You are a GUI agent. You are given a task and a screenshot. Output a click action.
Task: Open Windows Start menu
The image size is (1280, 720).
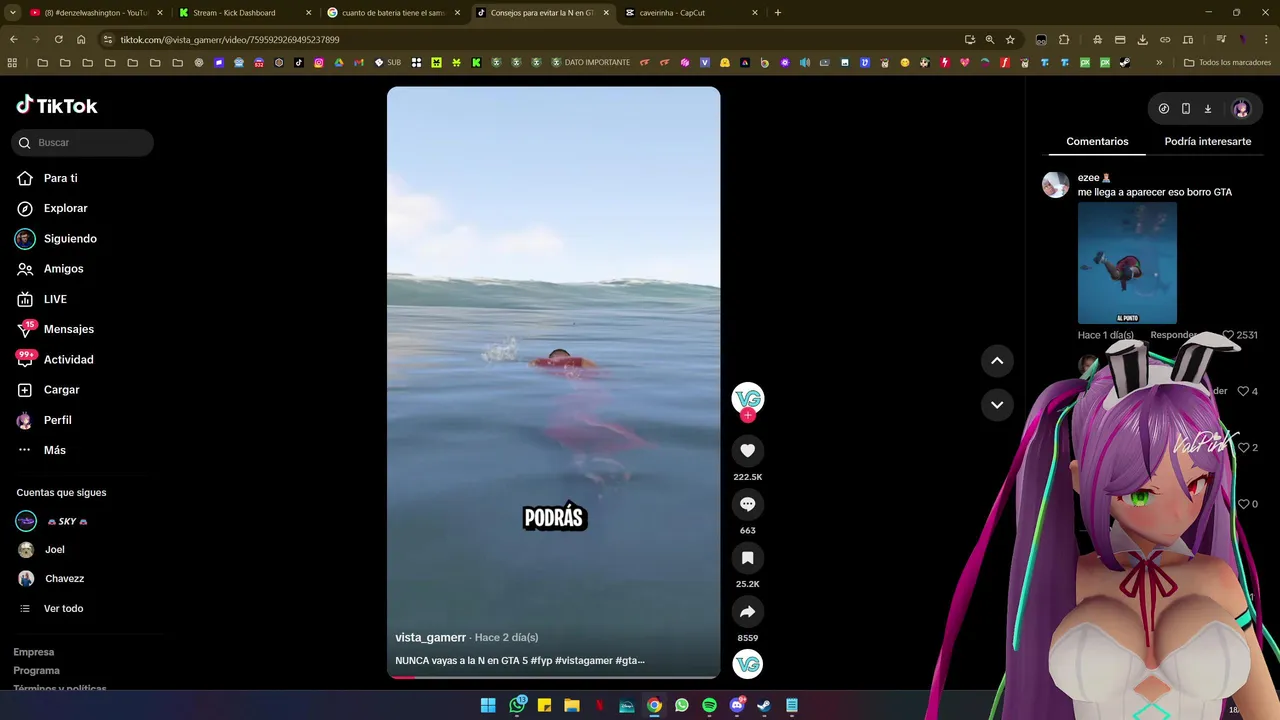click(488, 705)
